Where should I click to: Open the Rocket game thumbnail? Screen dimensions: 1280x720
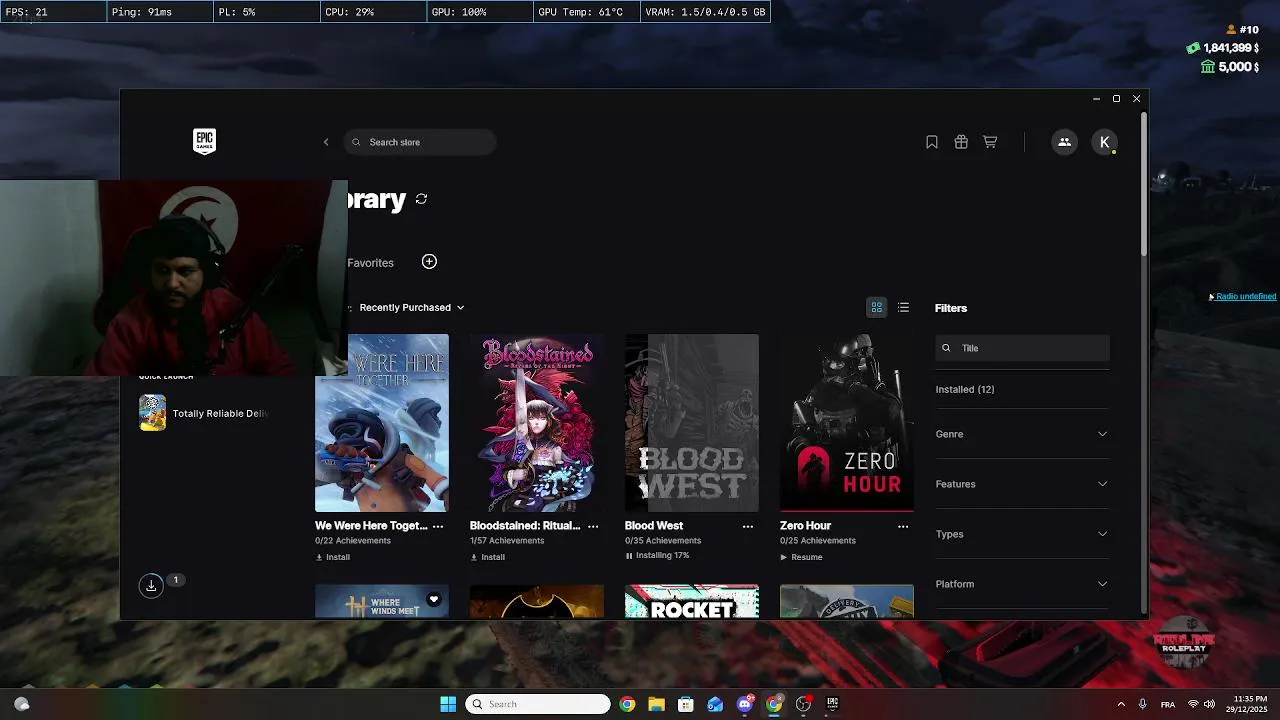[x=692, y=602]
